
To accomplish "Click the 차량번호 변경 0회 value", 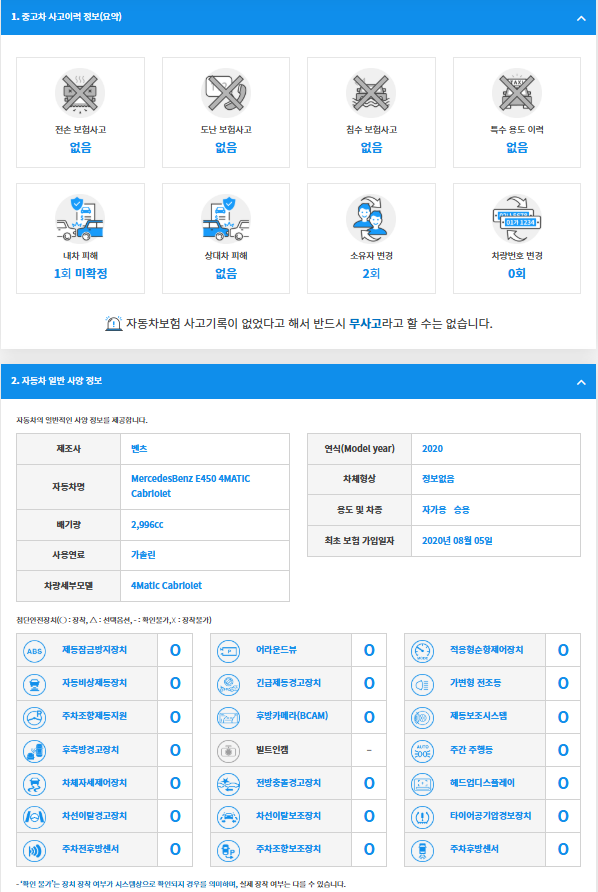I will pyautogui.click(x=517, y=274).
